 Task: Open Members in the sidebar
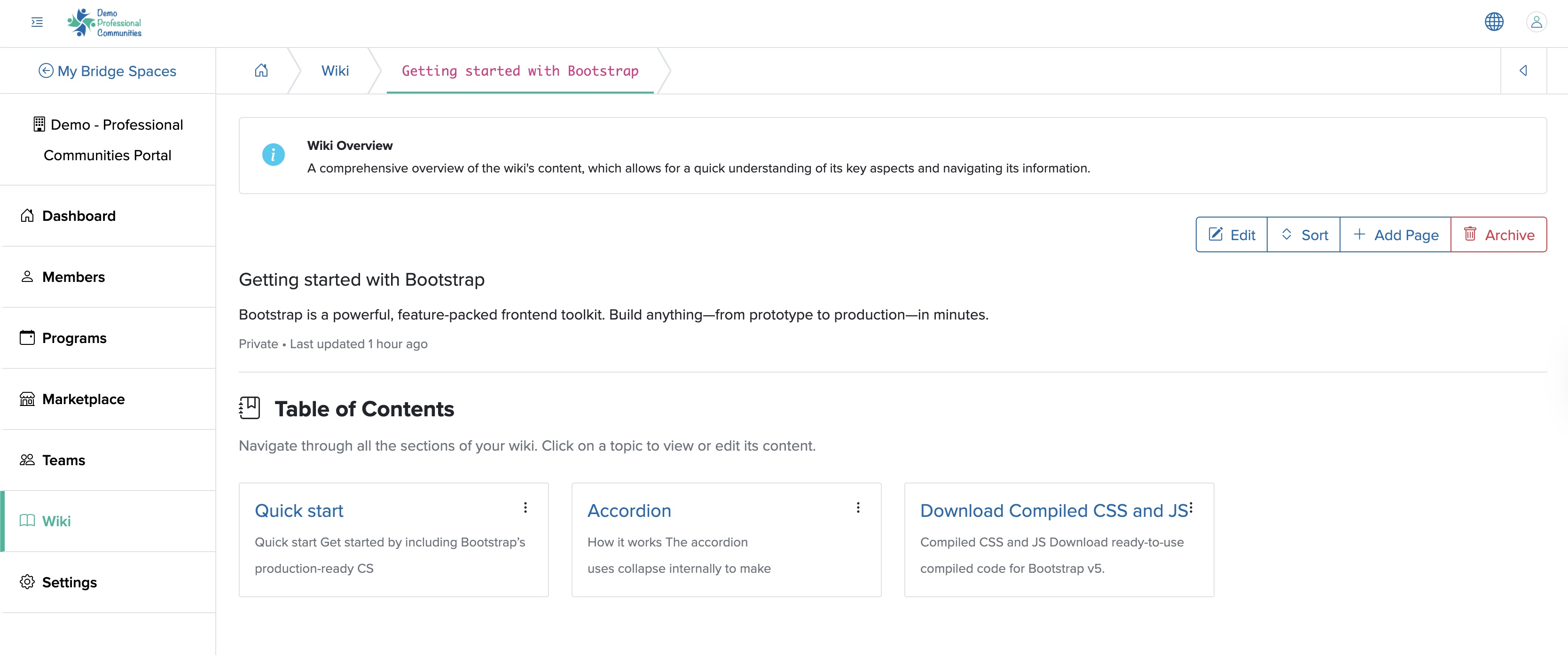point(108,277)
